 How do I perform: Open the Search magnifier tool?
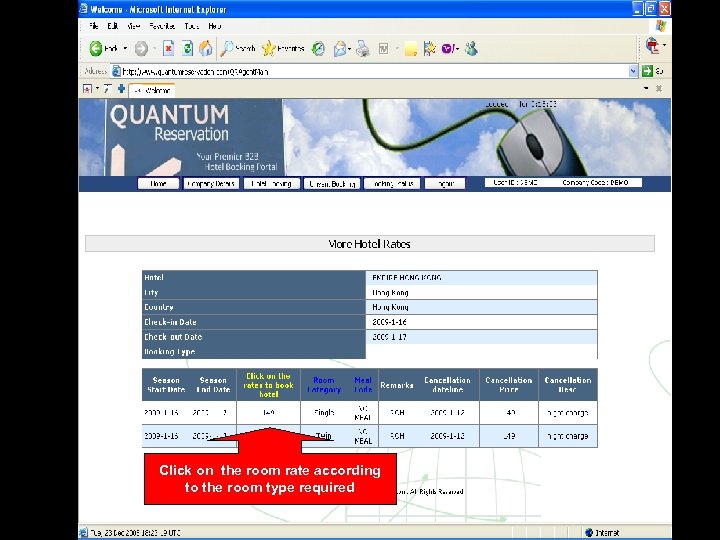tap(237, 48)
